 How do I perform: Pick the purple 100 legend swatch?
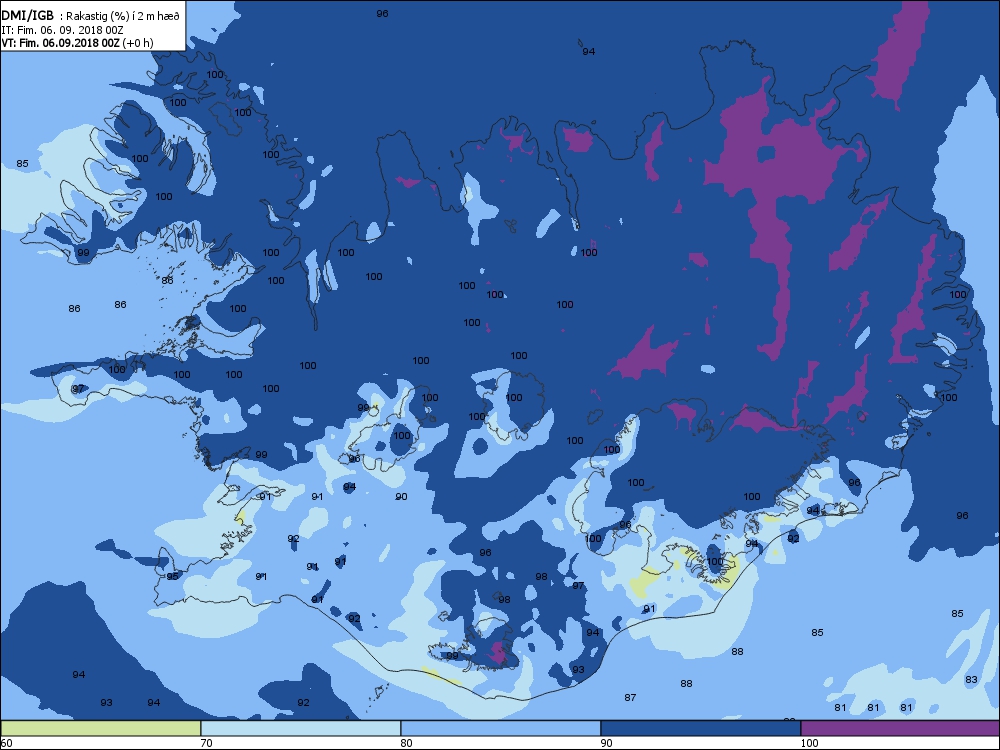900,728
